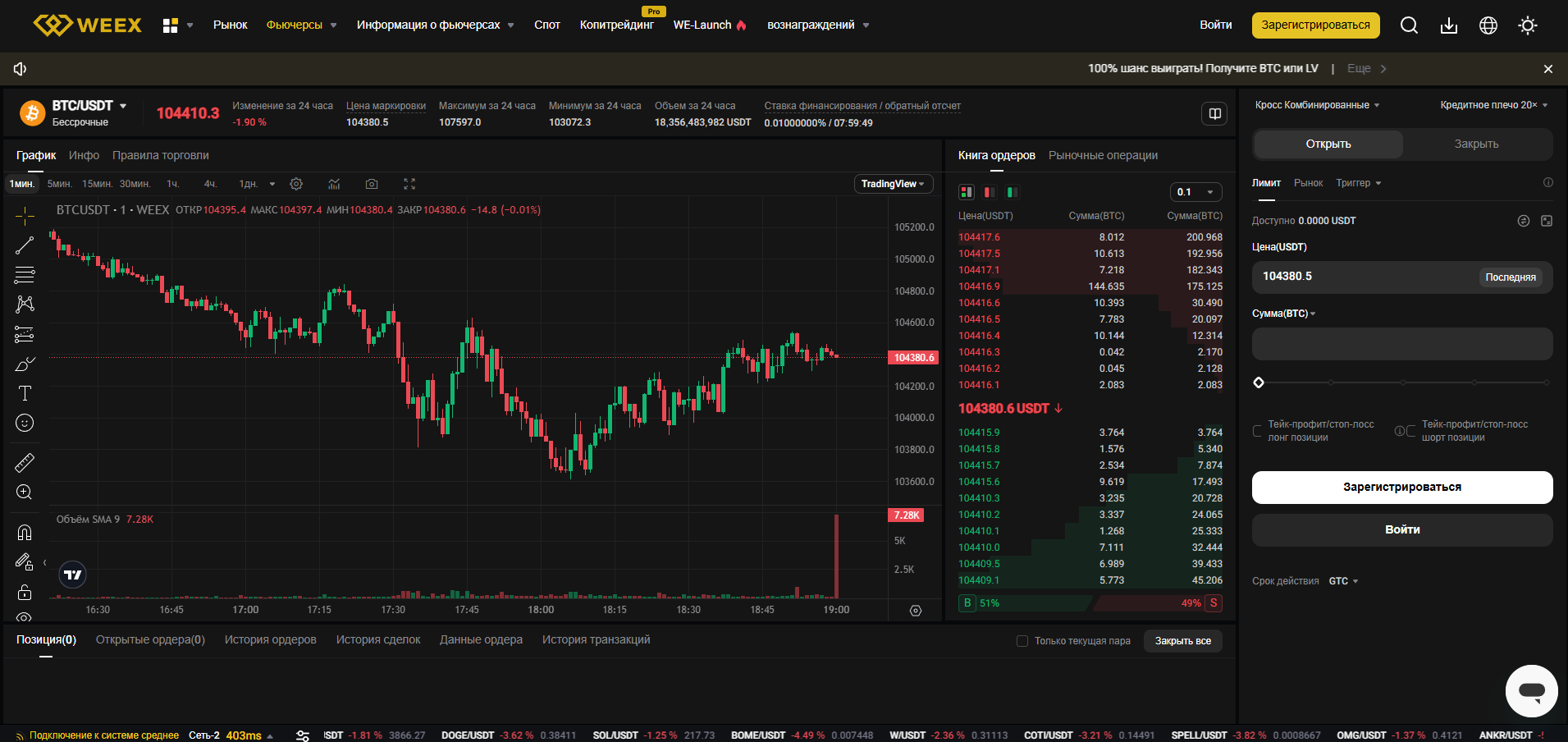
Task: Click the download app icon
Action: [1449, 25]
